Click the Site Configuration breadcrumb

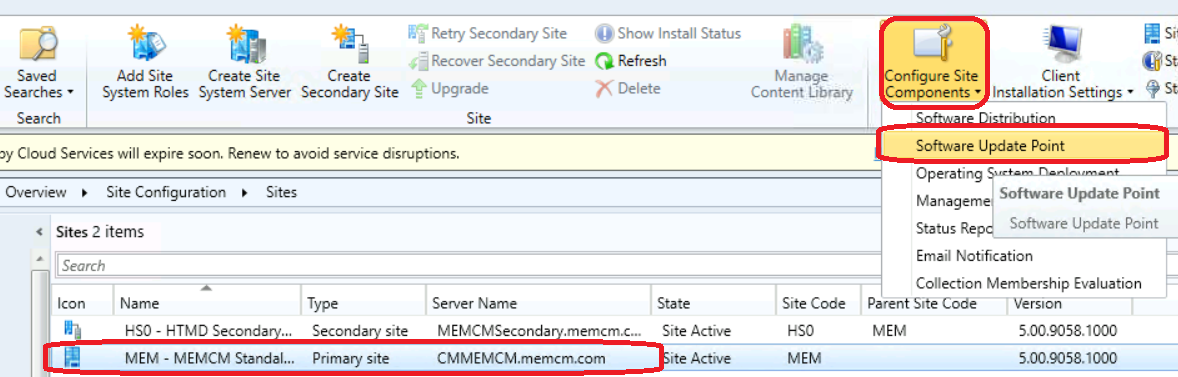pyautogui.click(x=166, y=193)
